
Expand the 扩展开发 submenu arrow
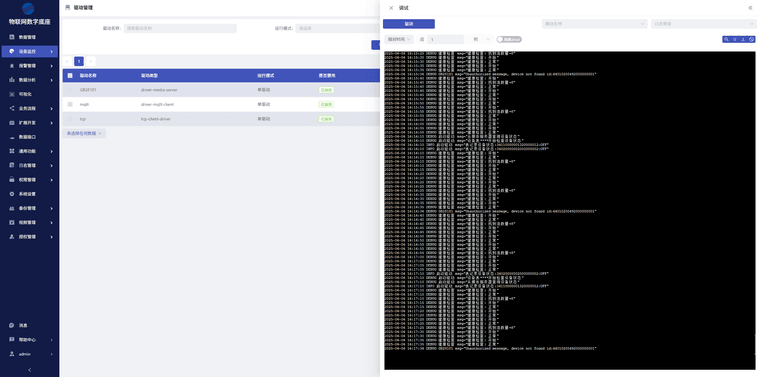pos(51,123)
